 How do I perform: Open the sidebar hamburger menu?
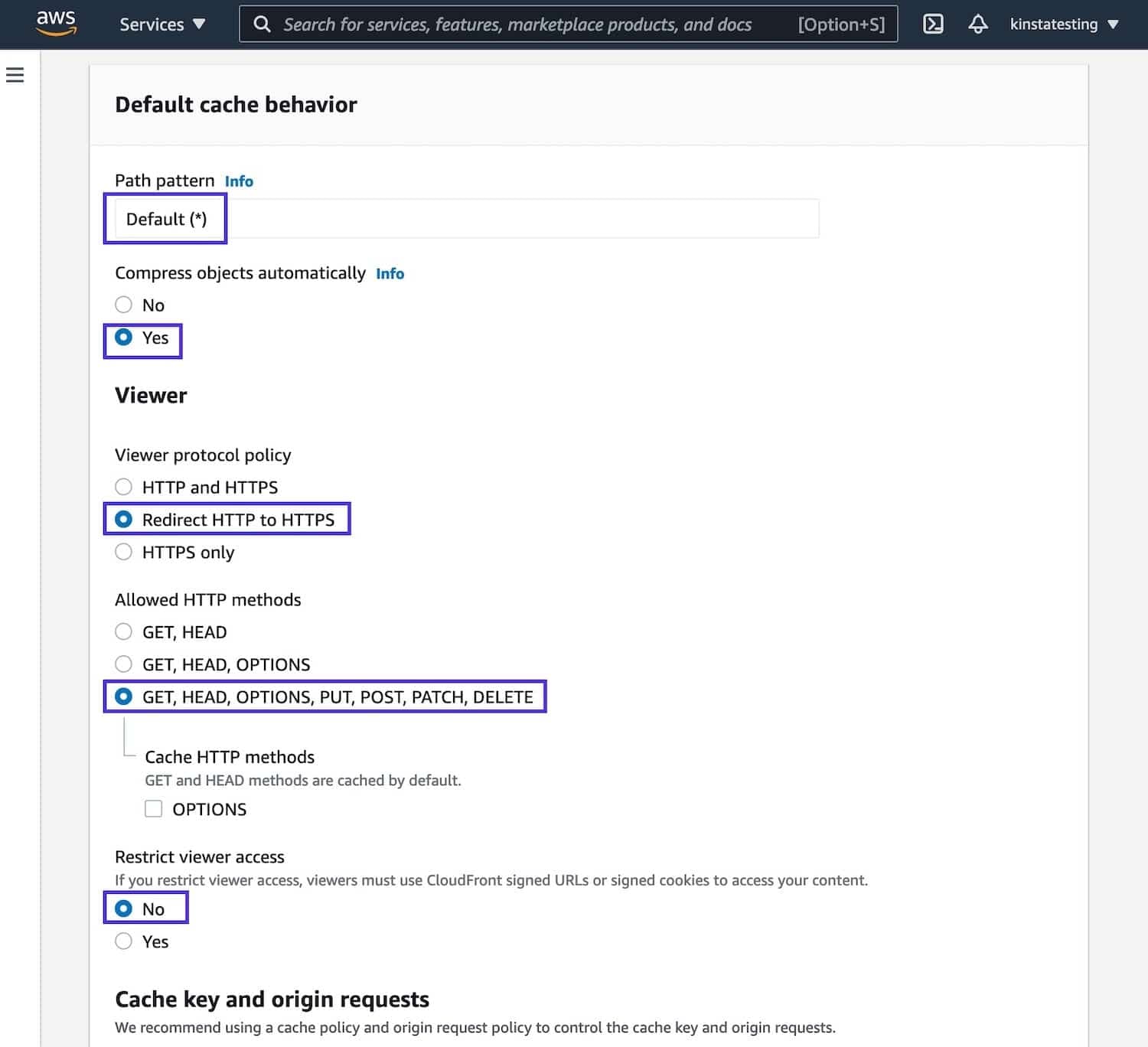pyautogui.click(x=16, y=75)
